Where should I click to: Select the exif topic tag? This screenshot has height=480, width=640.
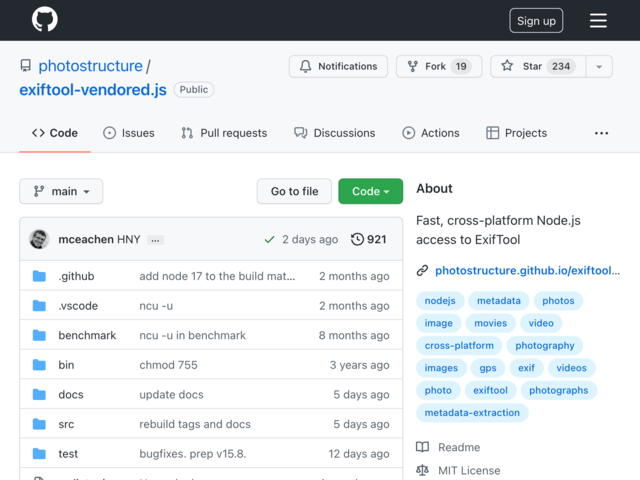pos(527,368)
